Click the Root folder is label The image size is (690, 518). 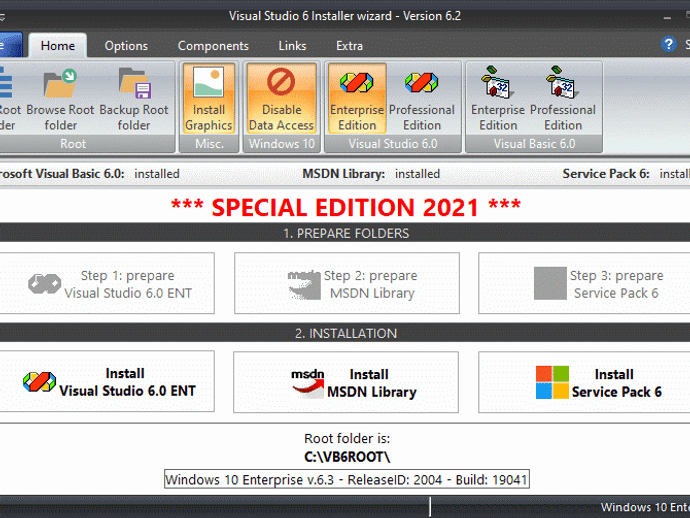(x=347, y=438)
